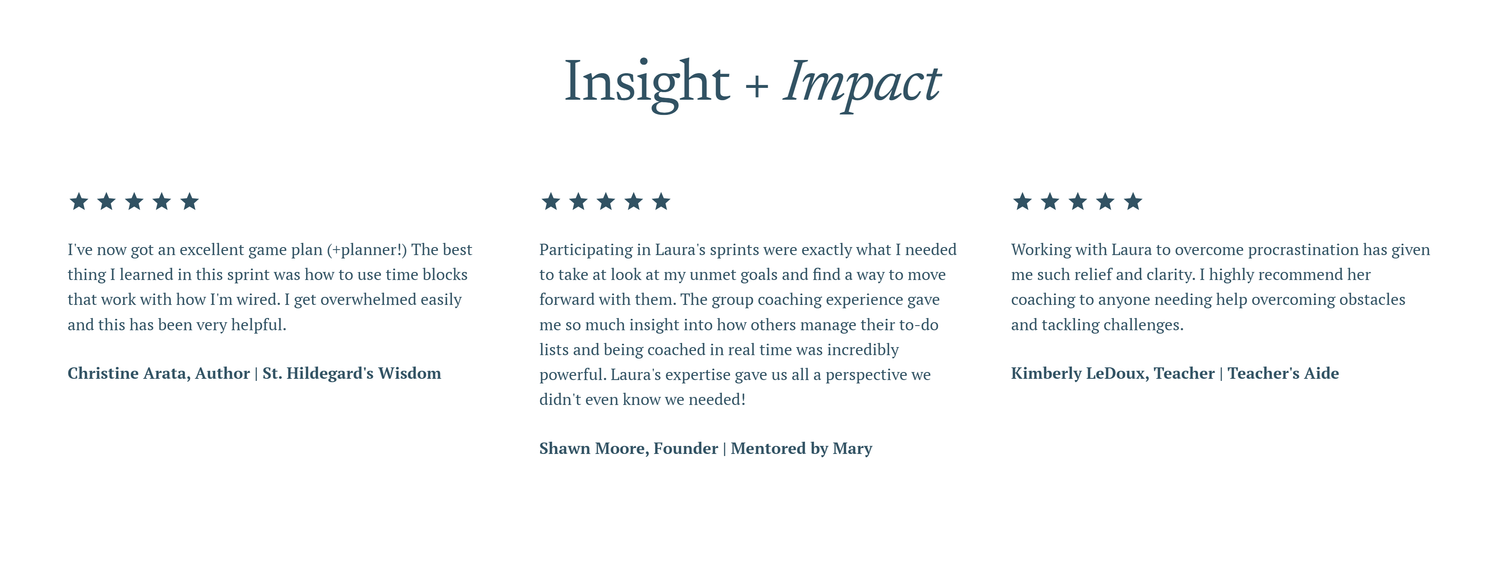The image size is (1500, 568).
Task: Click the "Insight + Impact" heading
Action: [x=752, y=82]
